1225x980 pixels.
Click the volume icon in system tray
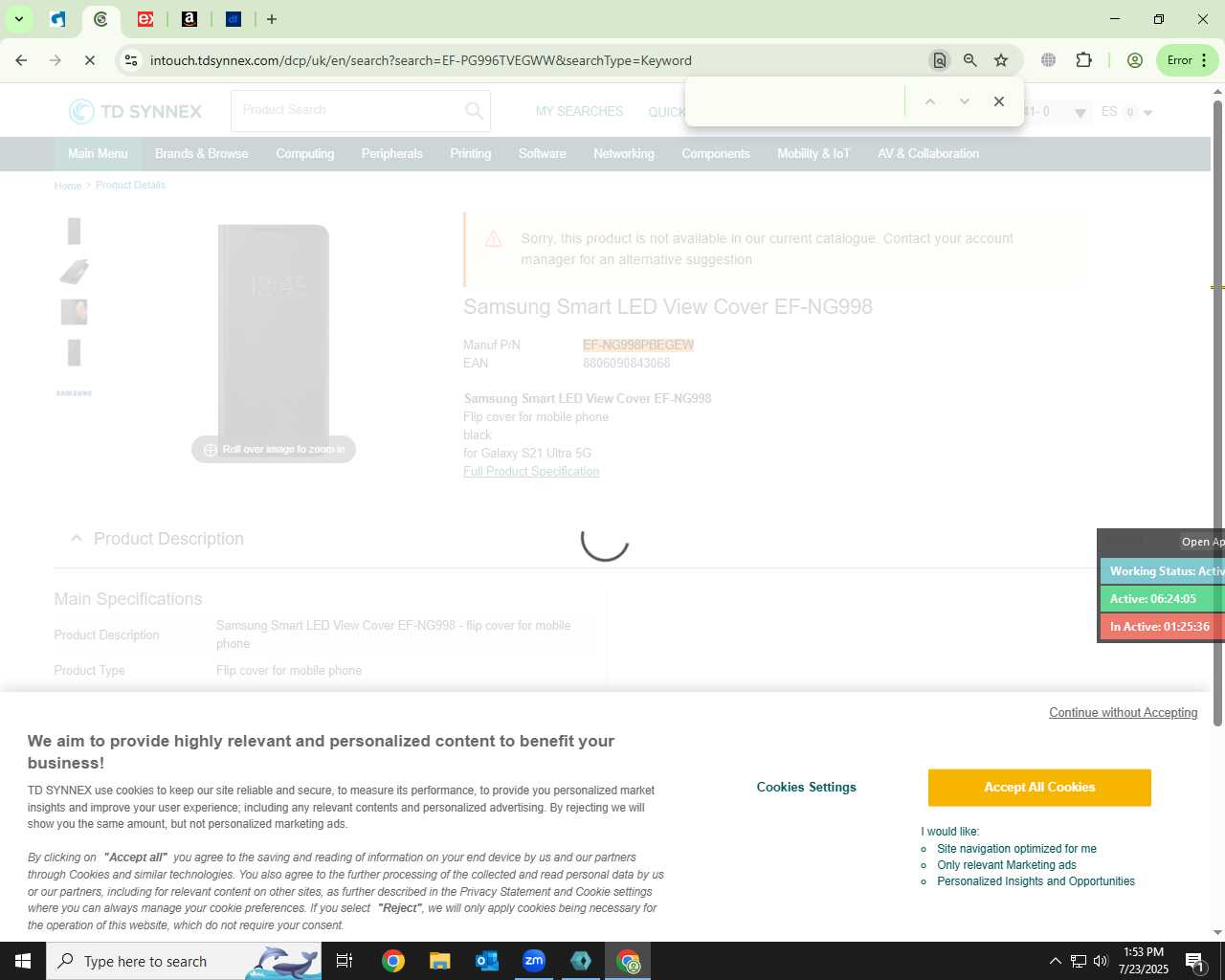coord(1101,961)
